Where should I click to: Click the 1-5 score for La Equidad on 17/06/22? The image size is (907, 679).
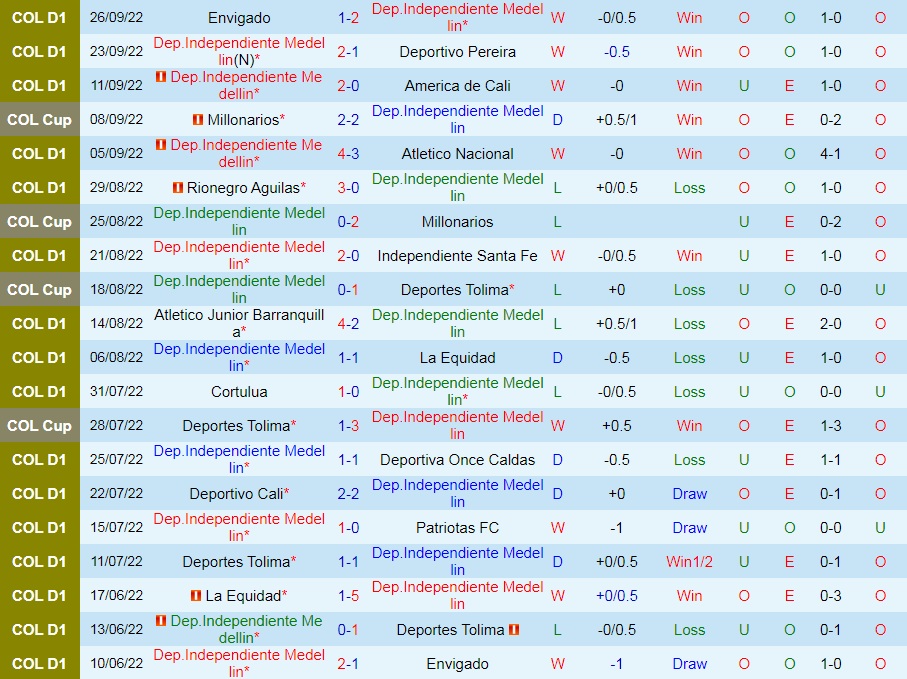tap(348, 596)
